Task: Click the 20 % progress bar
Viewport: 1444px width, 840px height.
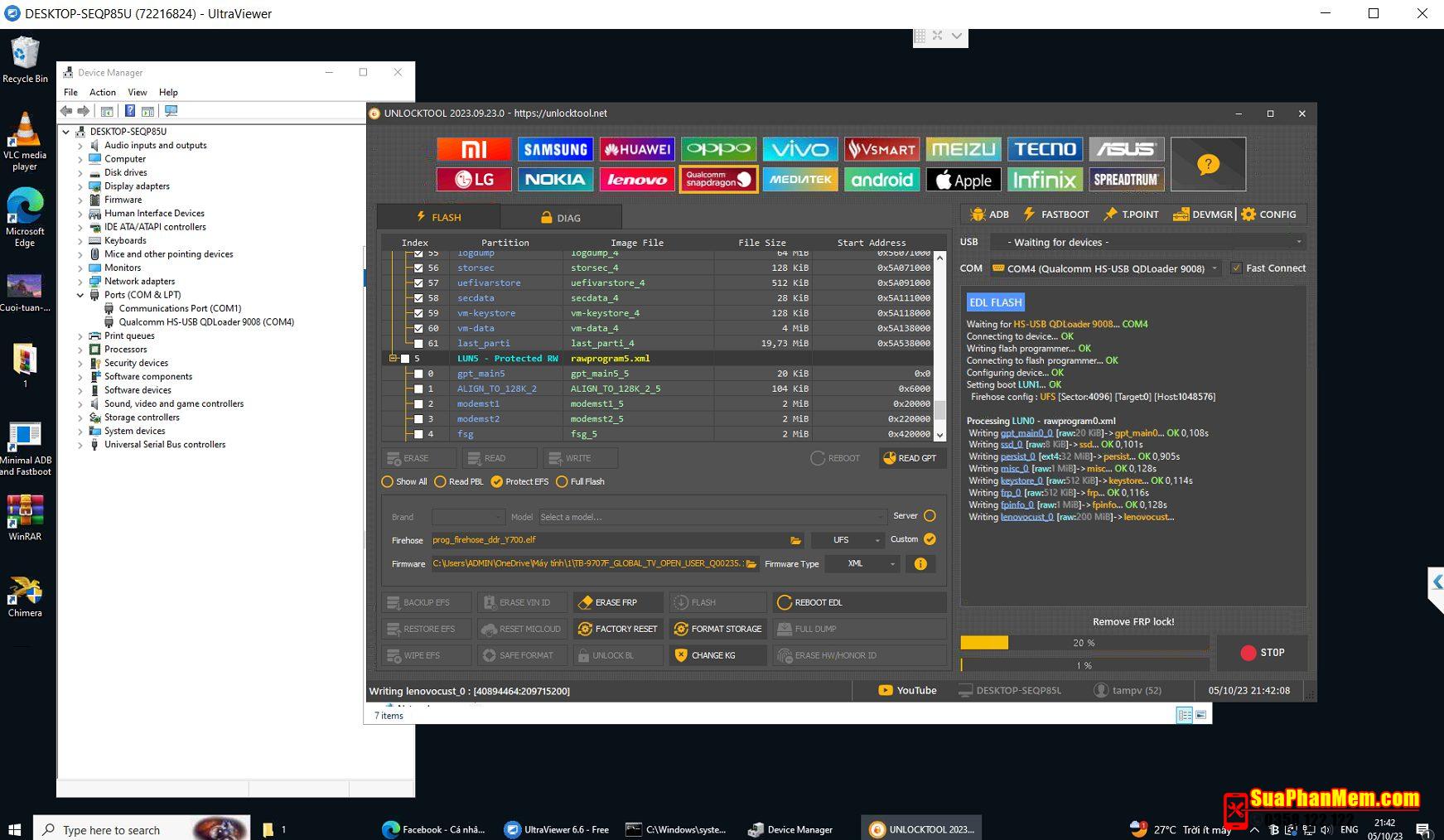Action: click(x=1084, y=643)
